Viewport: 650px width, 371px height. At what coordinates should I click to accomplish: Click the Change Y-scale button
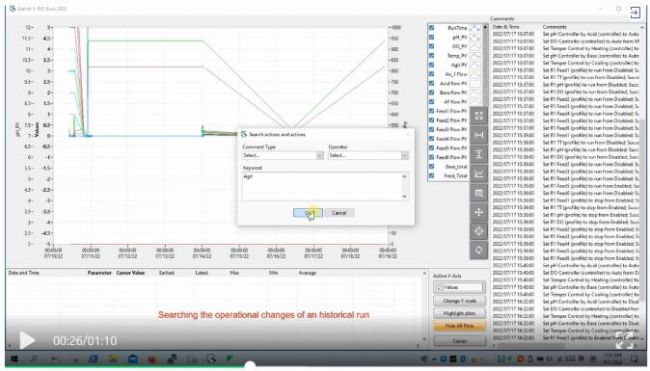(459, 301)
